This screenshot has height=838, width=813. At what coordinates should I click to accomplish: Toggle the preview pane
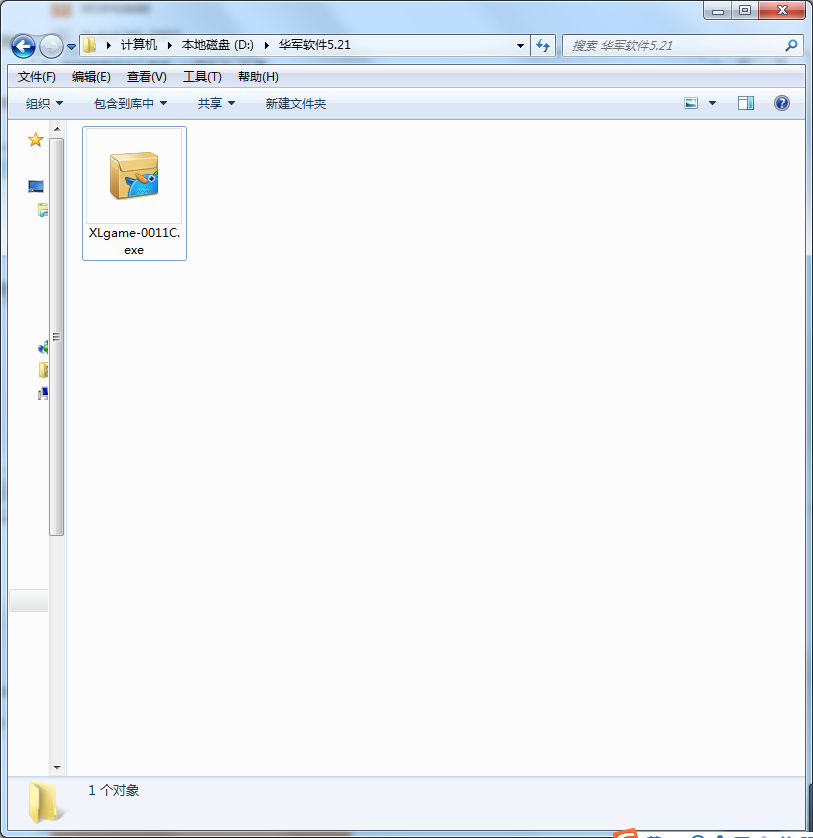click(746, 103)
